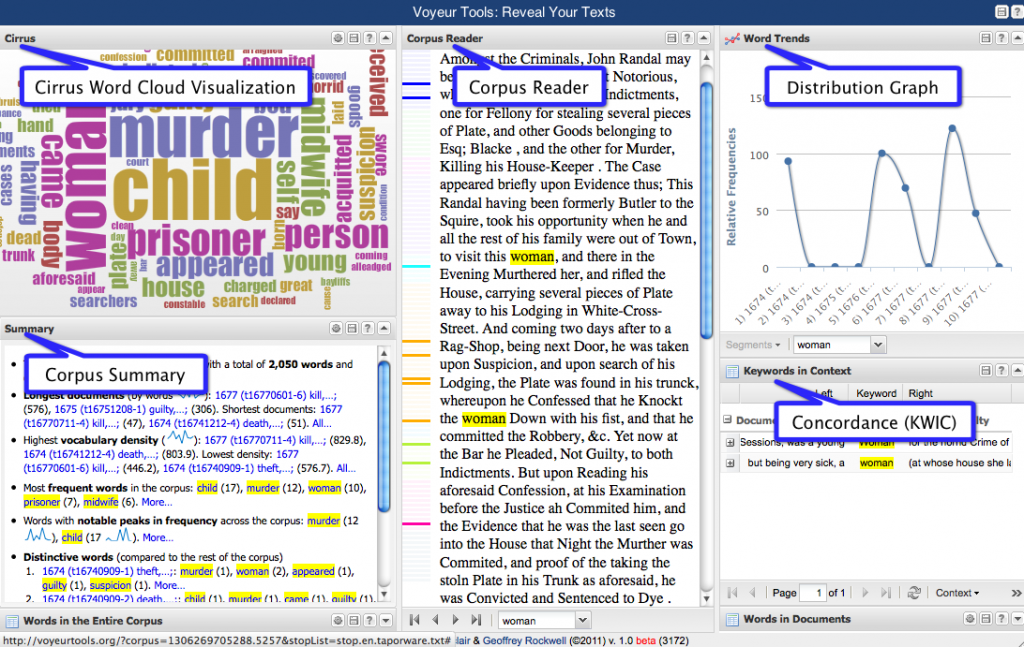
Task: Click 'suspicion' distinctive word link
Action: (x=110, y=585)
